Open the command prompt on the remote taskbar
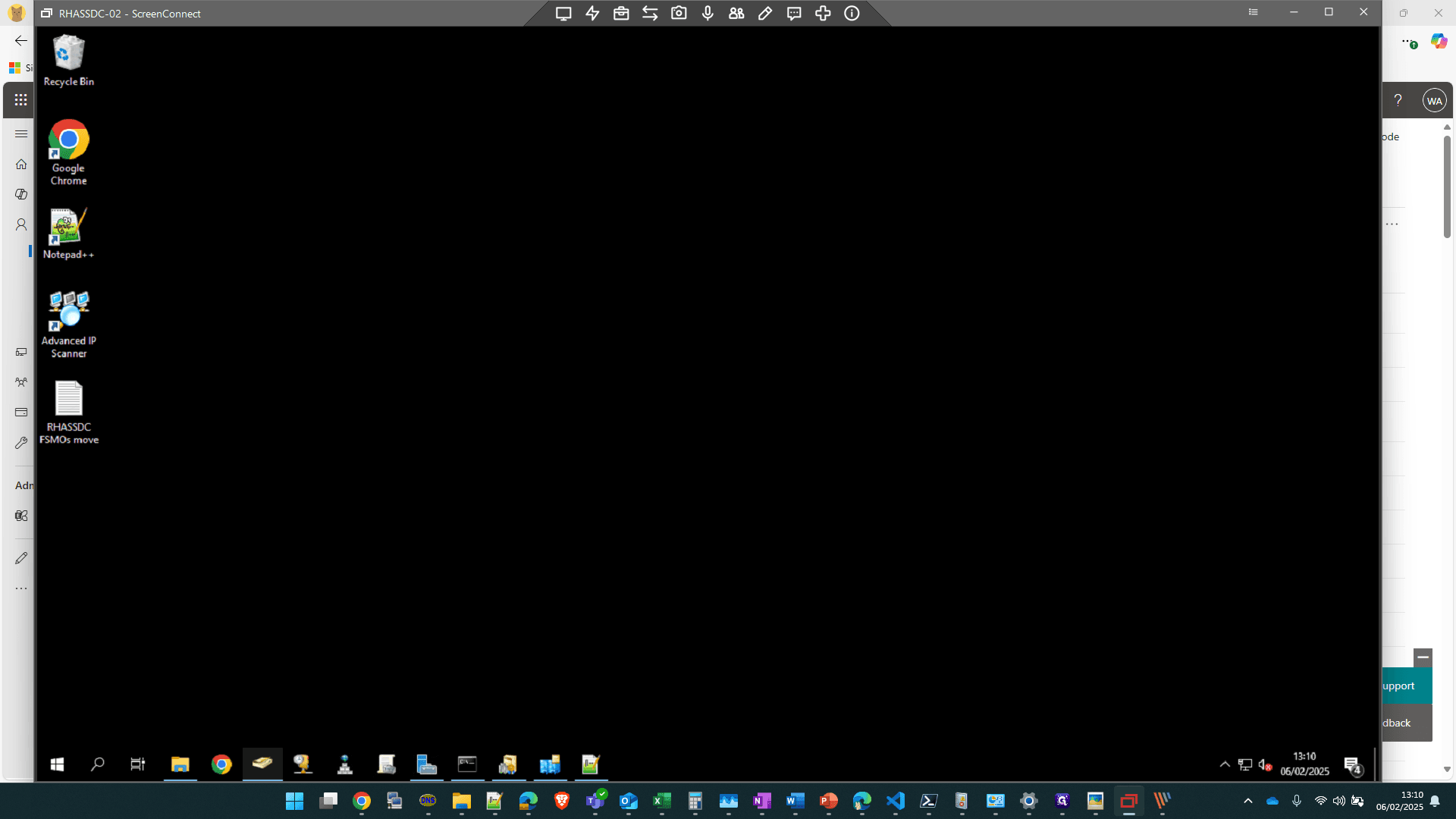 point(467,764)
